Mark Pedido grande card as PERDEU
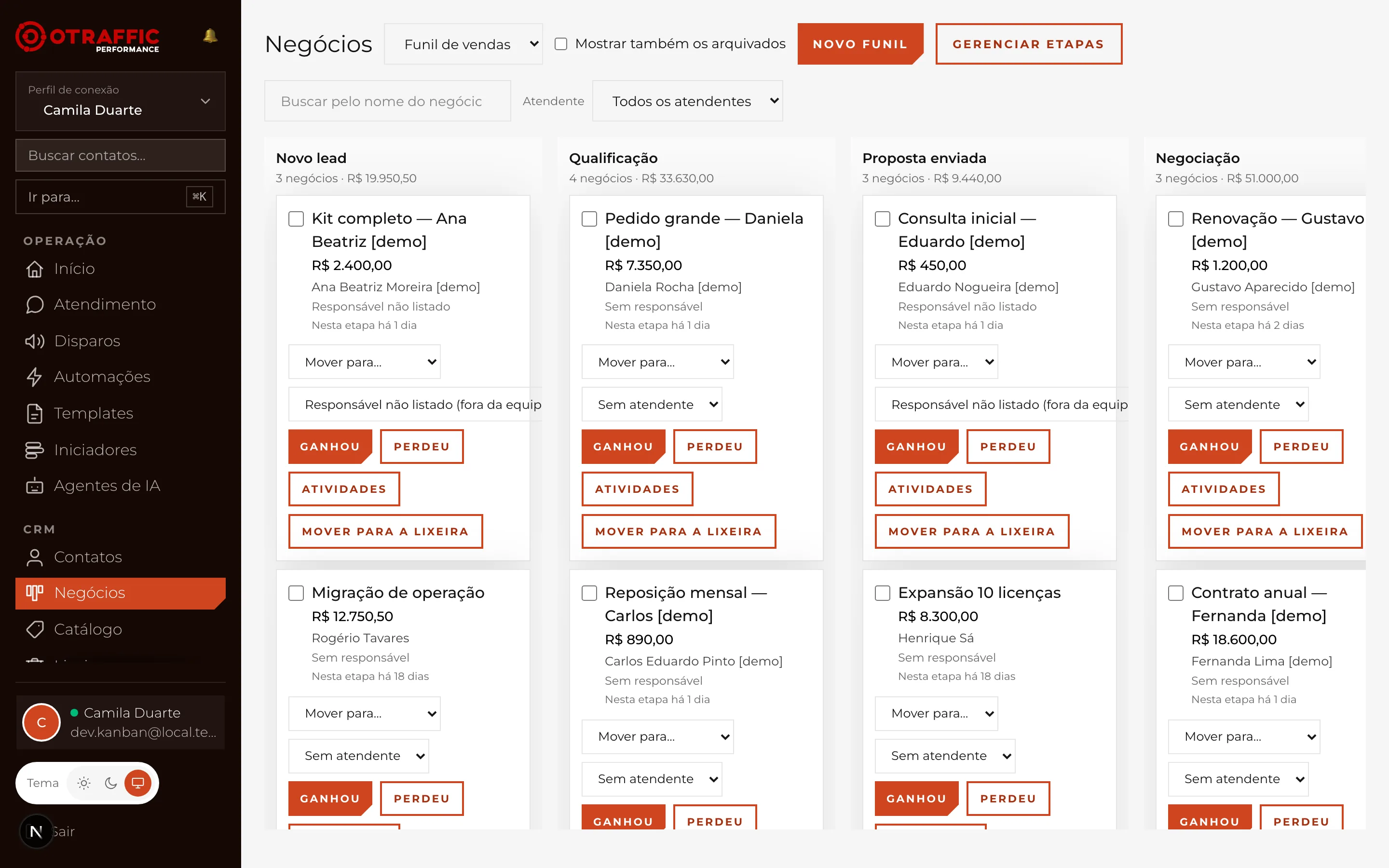Screen dimensions: 1389x868 pyautogui.click(x=715, y=447)
